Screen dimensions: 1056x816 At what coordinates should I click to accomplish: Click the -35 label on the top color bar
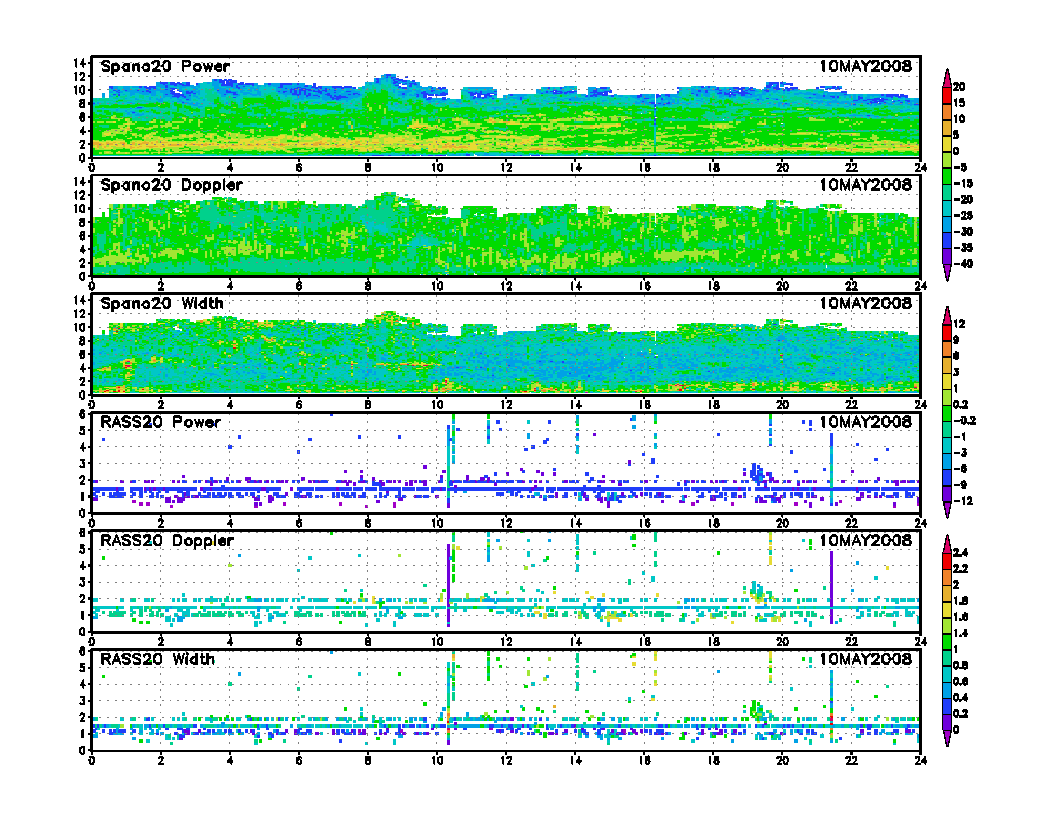click(963, 248)
